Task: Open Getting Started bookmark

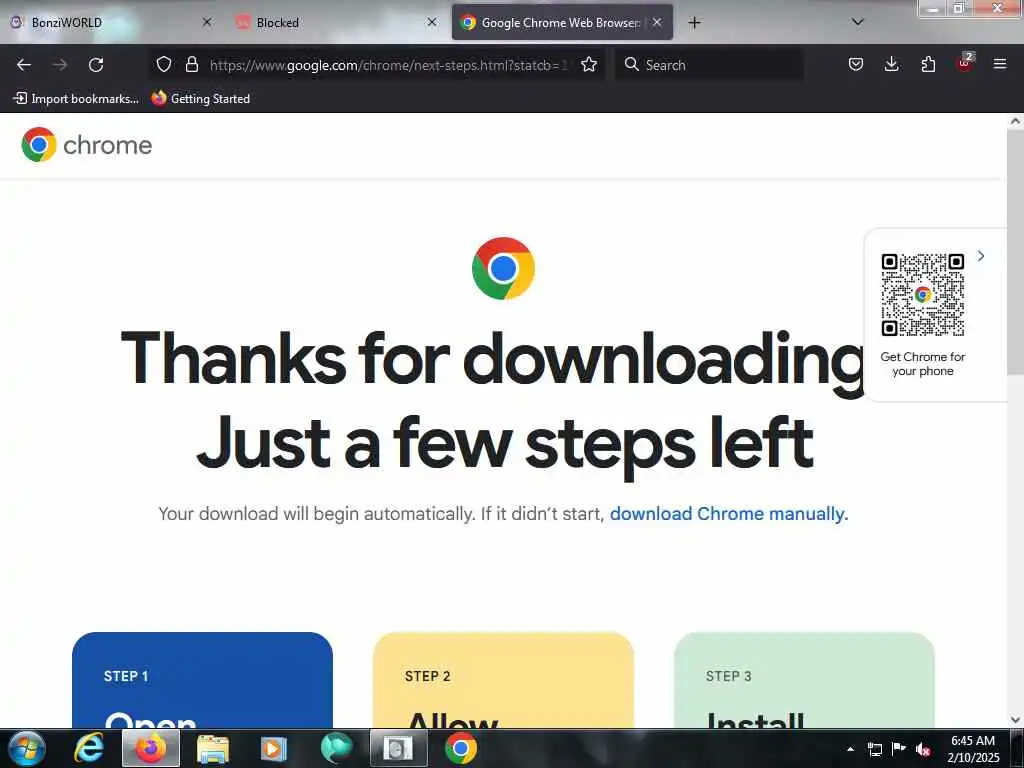Action: [200, 99]
